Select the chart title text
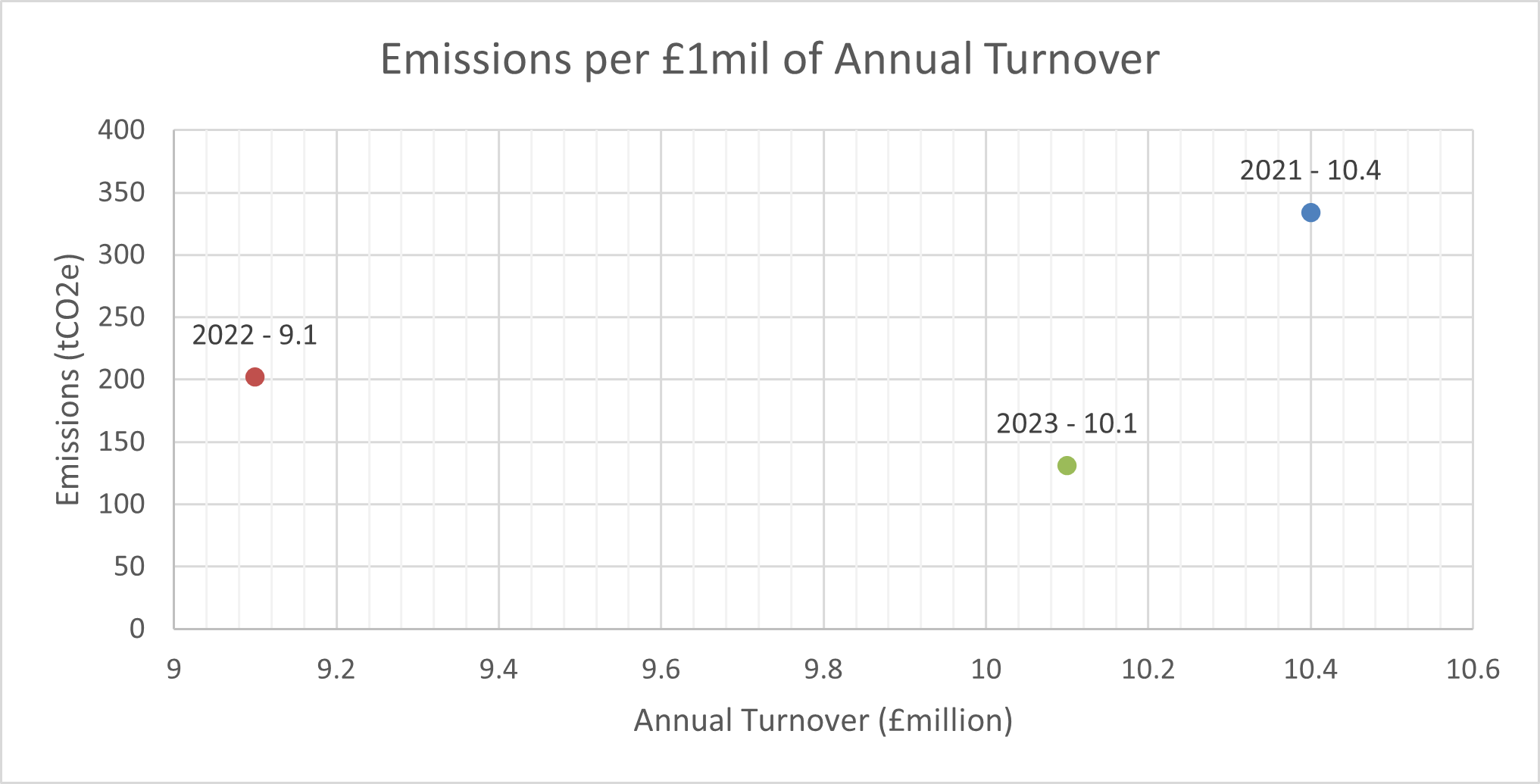The width and height of the screenshot is (1540, 784). coord(770,60)
